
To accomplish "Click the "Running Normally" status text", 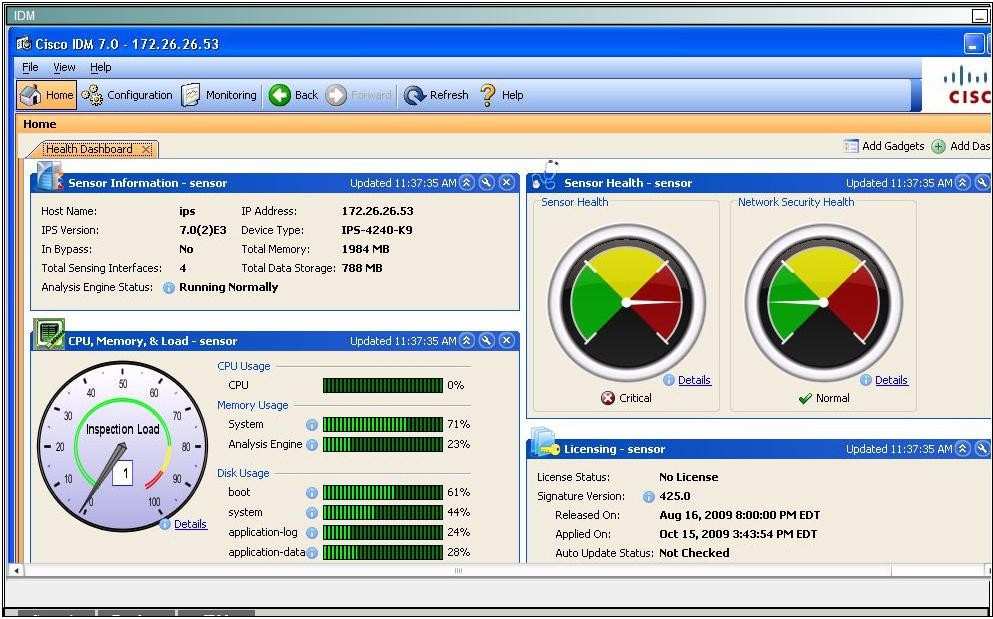I will [x=229, y=287].
